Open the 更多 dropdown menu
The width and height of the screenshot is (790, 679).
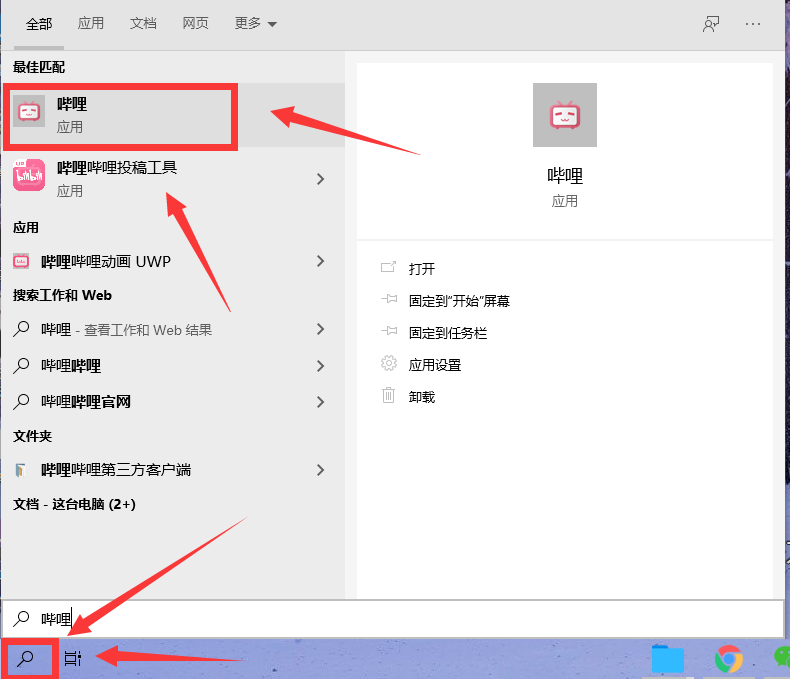tap(255, 23)
